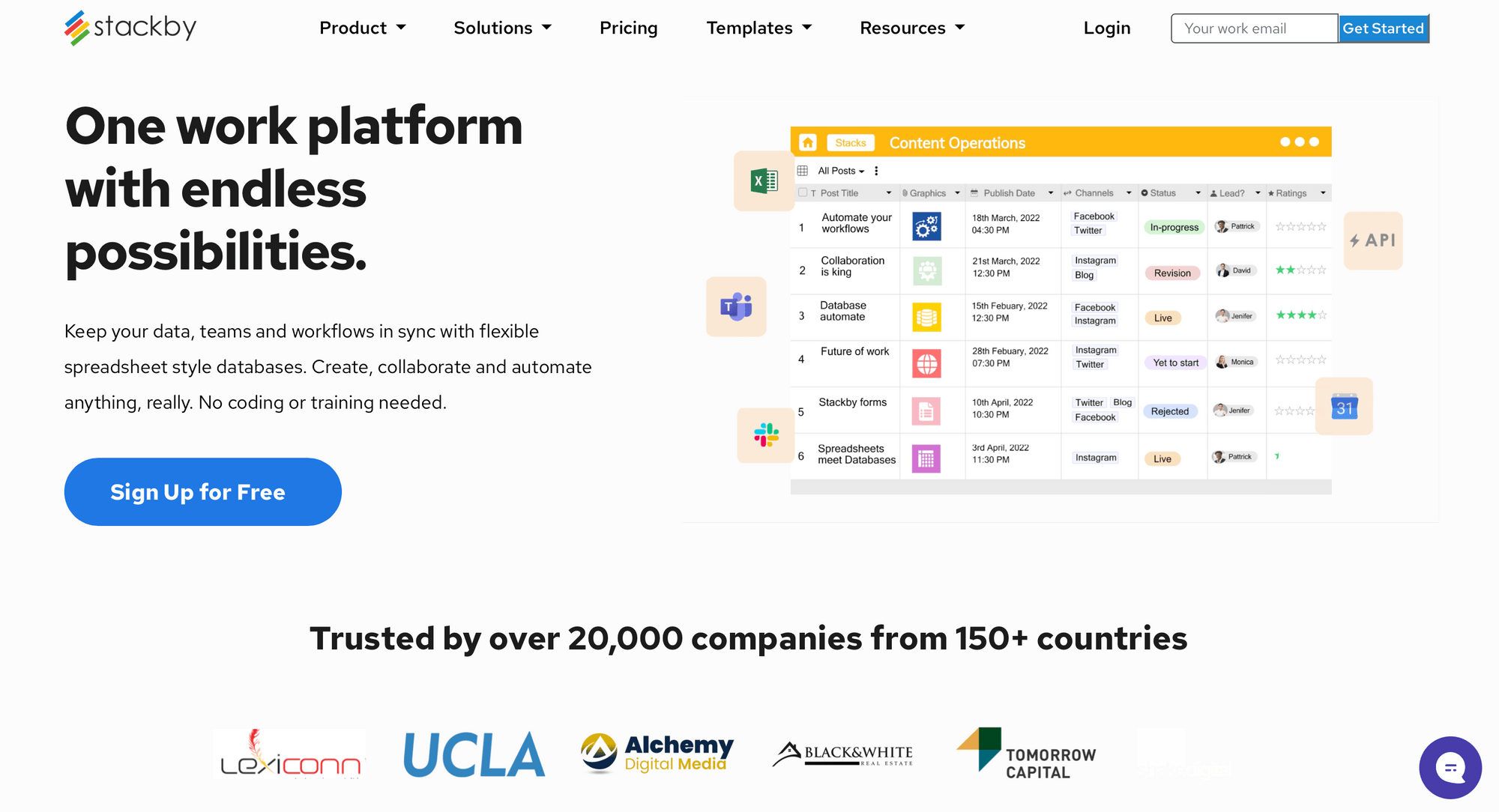Screen dimensions: 1499x812
Task: Click the Login button
Action: tap(1107, 28)
